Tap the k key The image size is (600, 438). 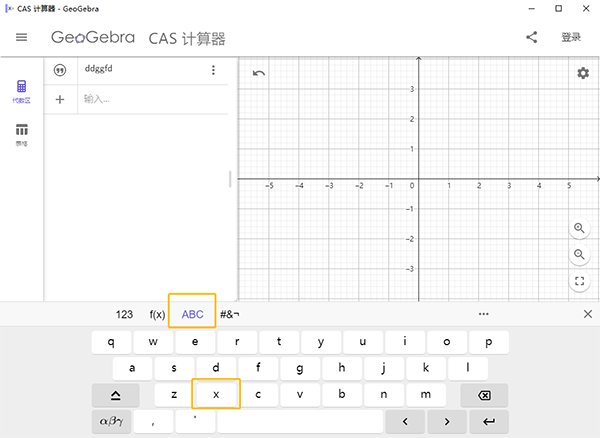coord(426,368)
